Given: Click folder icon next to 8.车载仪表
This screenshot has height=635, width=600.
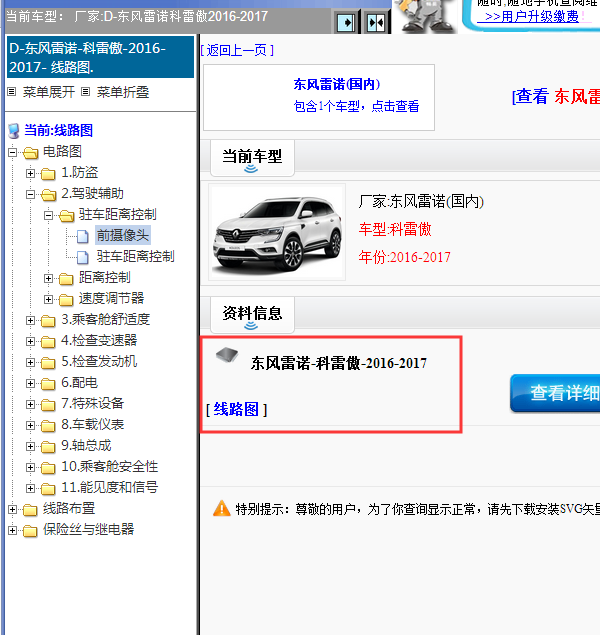Looking at the screenshot, I should [x=48, y=426].
